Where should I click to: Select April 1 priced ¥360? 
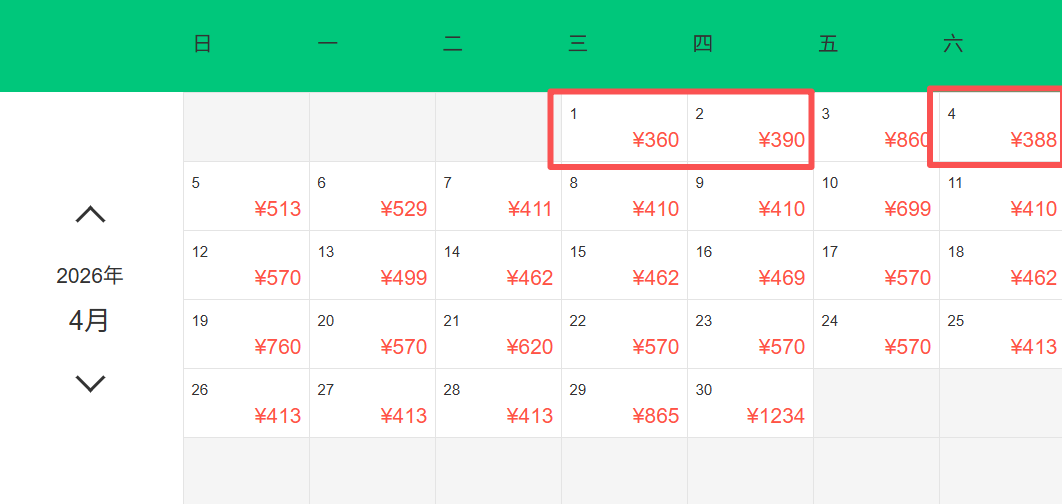[x=624, y=127]
